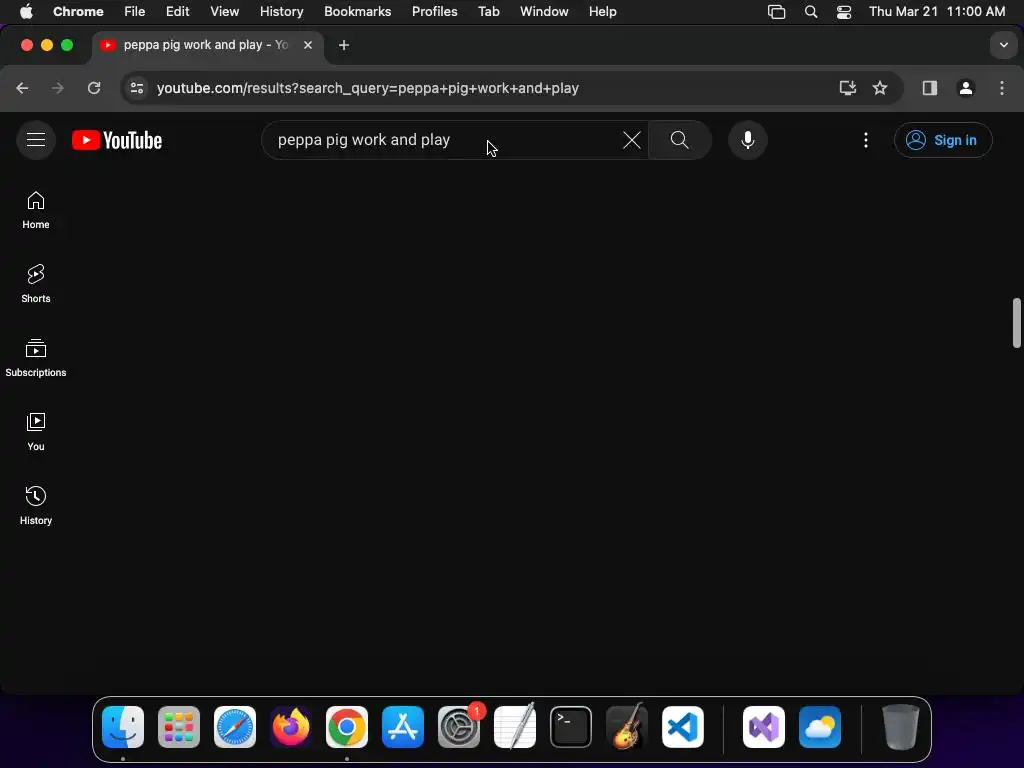The height and width of the screenshot is (768, 1024).
Task: Open Spotlight search in the menu bar
Action: pos(810,12)
